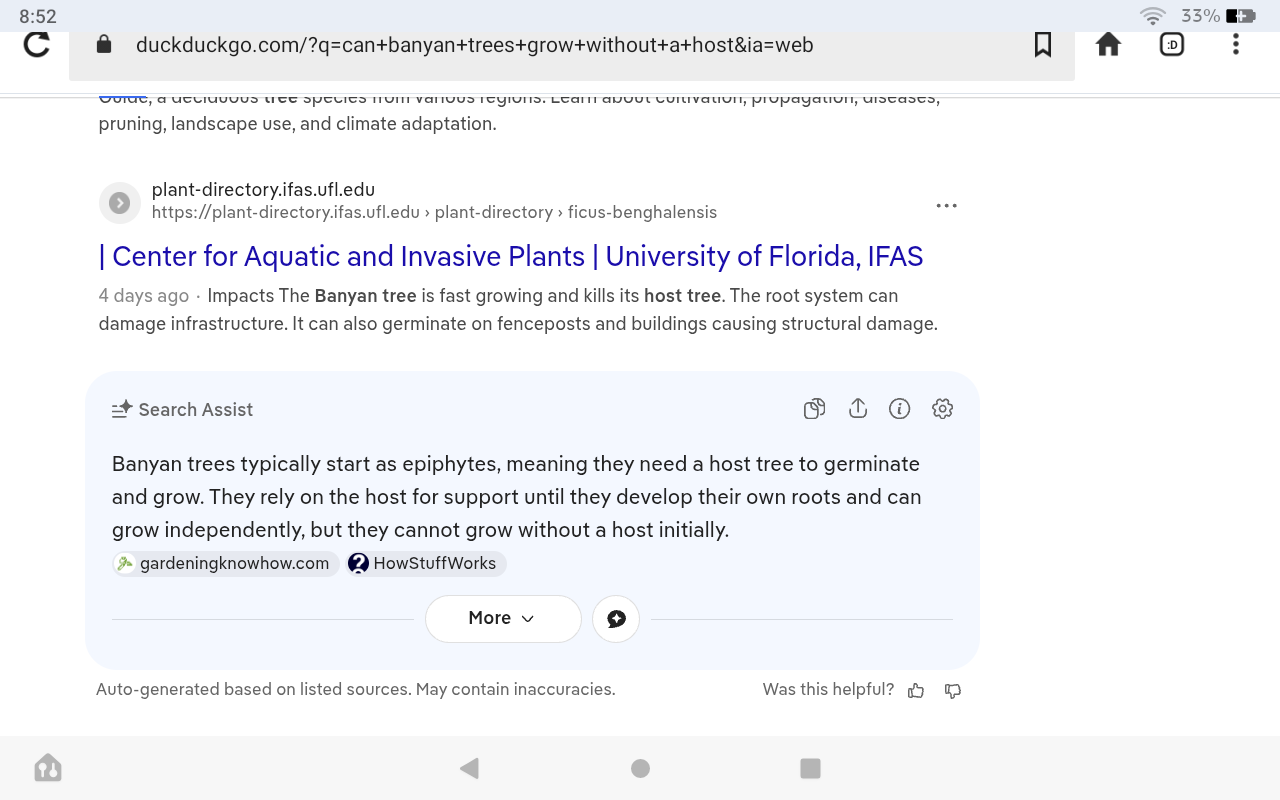This screenshot has height=800, width=1280.
Task: Tap the plant-directory.ifas.ufl.edu site favicon
Action: point(119,203)
